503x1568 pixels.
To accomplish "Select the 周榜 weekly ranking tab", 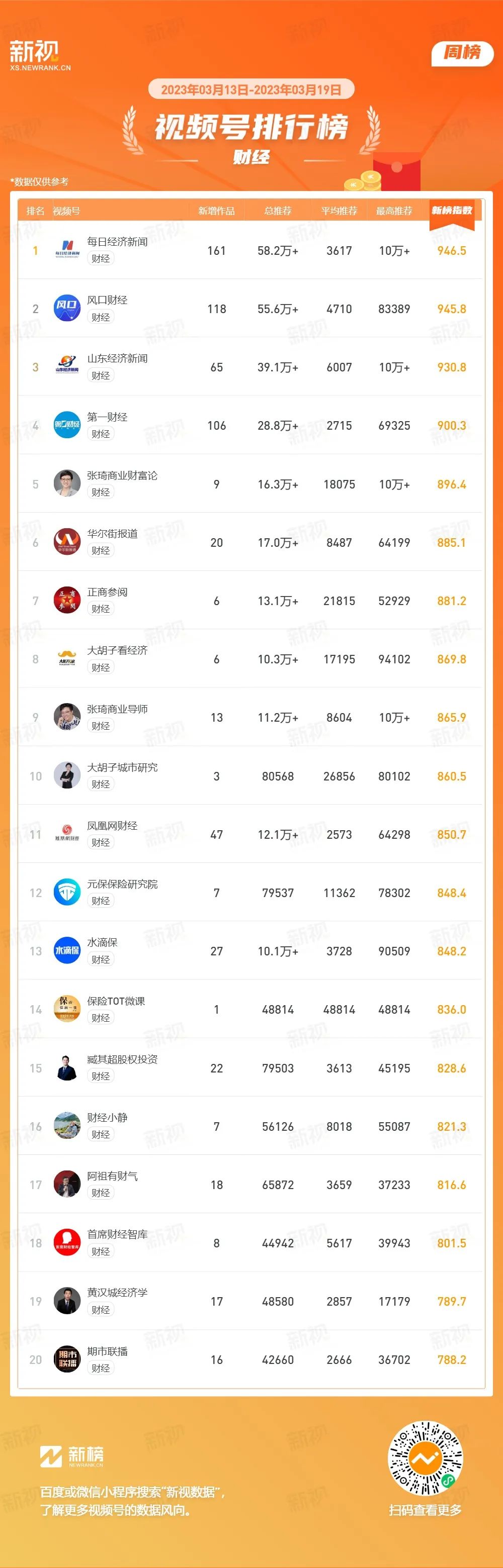I will tap(462, 54).
